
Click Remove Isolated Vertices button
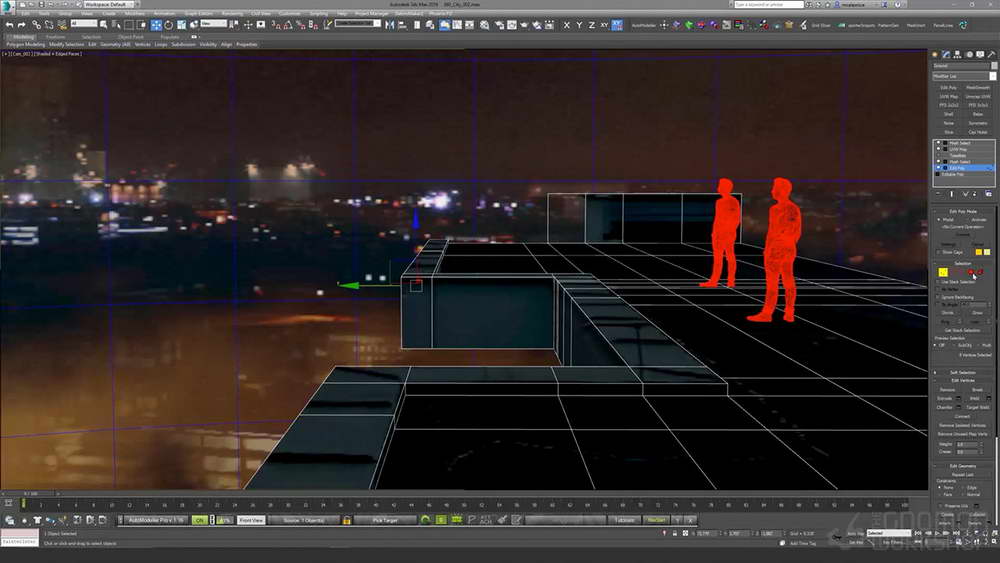pos(962,425)
